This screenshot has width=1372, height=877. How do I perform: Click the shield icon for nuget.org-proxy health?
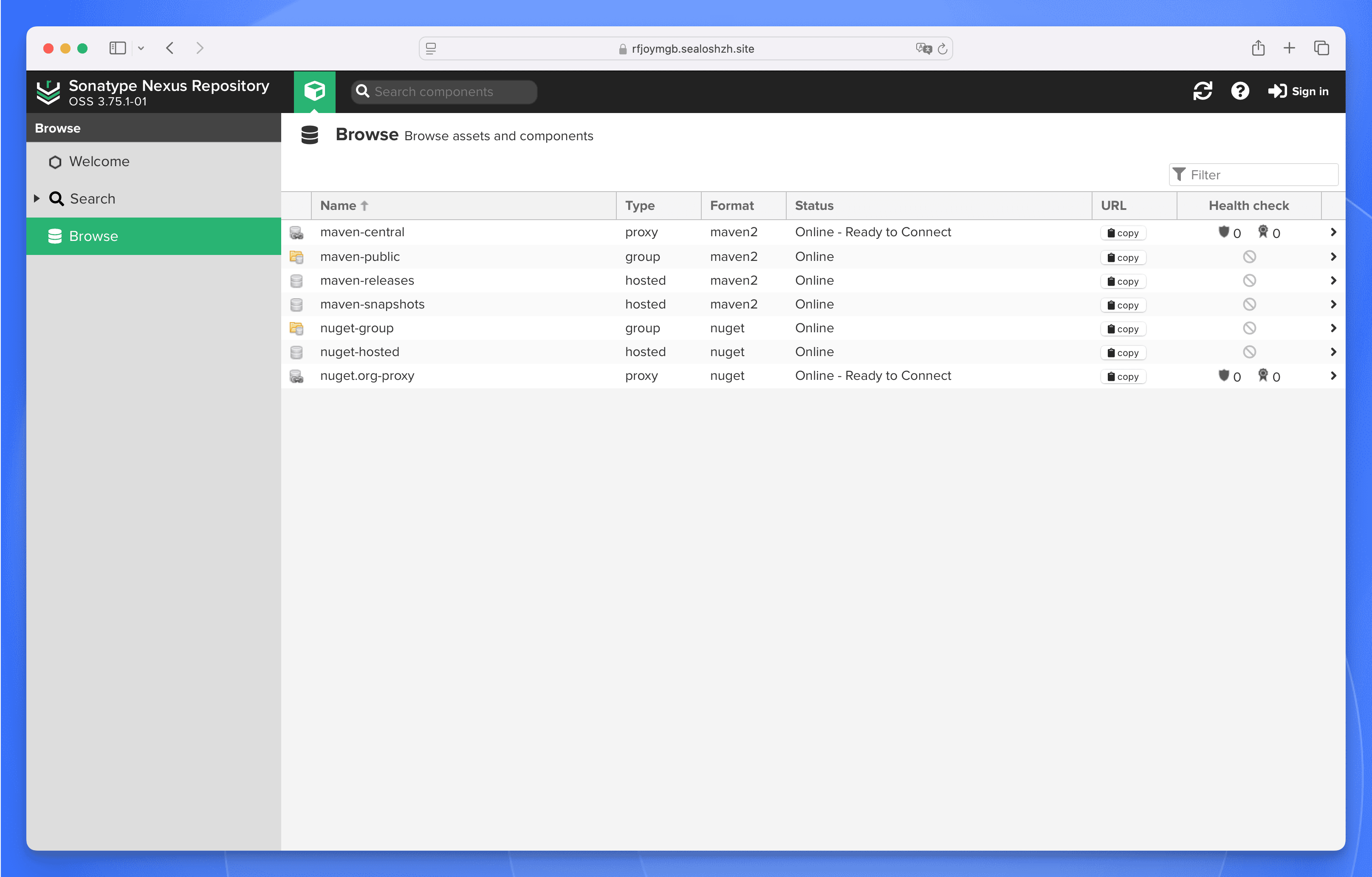[1223, 376]
